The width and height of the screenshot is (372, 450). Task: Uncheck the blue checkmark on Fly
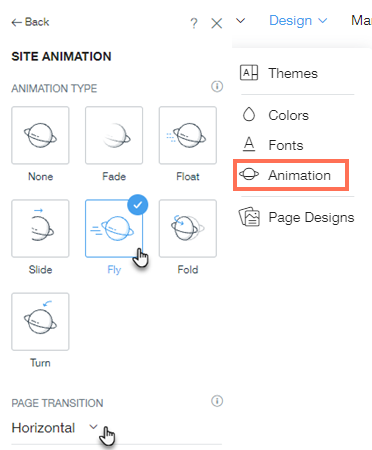[x=138, y=205]
